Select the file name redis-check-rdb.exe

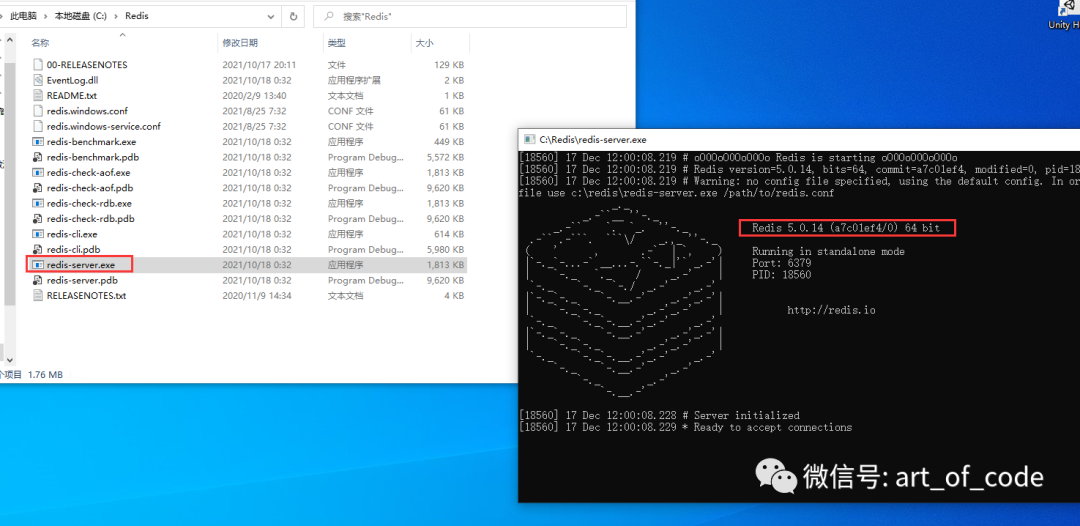coord(89,203)
